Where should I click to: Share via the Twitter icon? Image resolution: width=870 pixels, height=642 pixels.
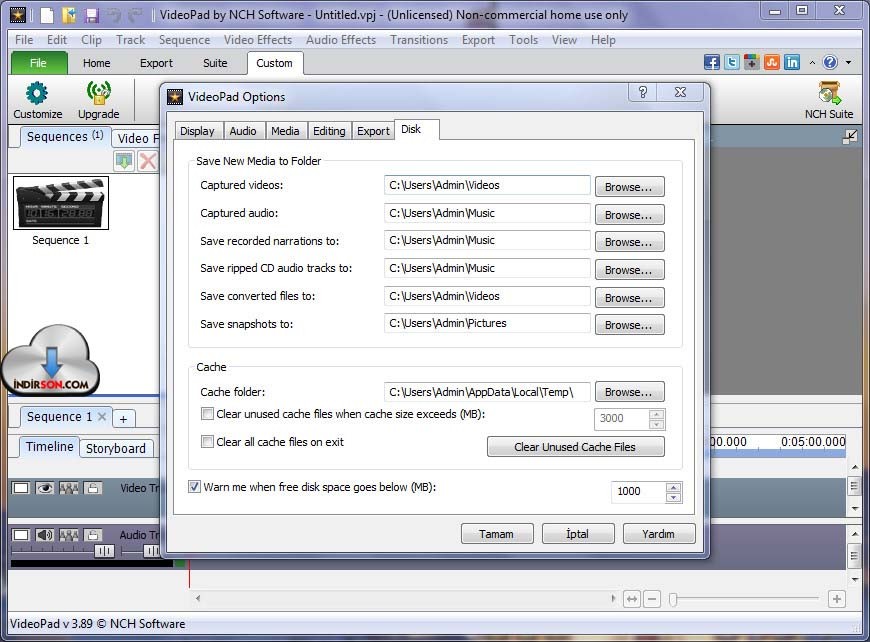(732, 62)
